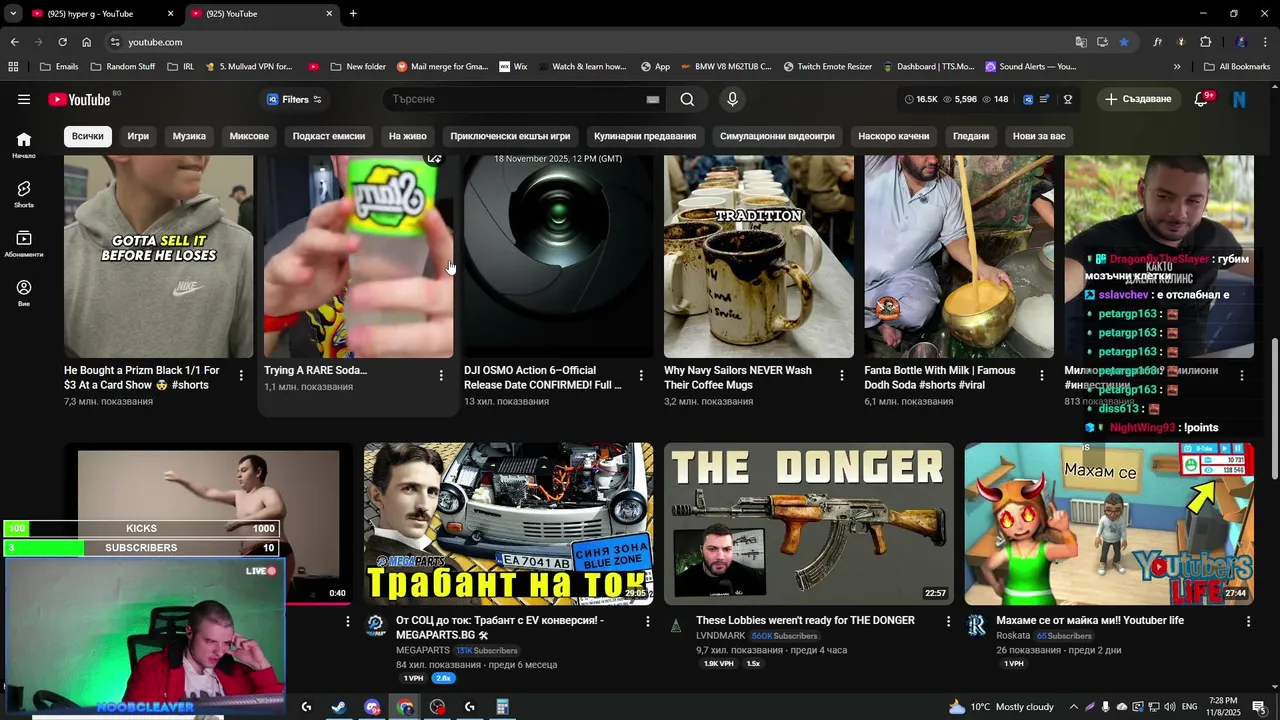Open the weather widget showing 10°C
The height and width of the screenshot is (720, 1280).
pyautogui.click(x=1001, y=707)
